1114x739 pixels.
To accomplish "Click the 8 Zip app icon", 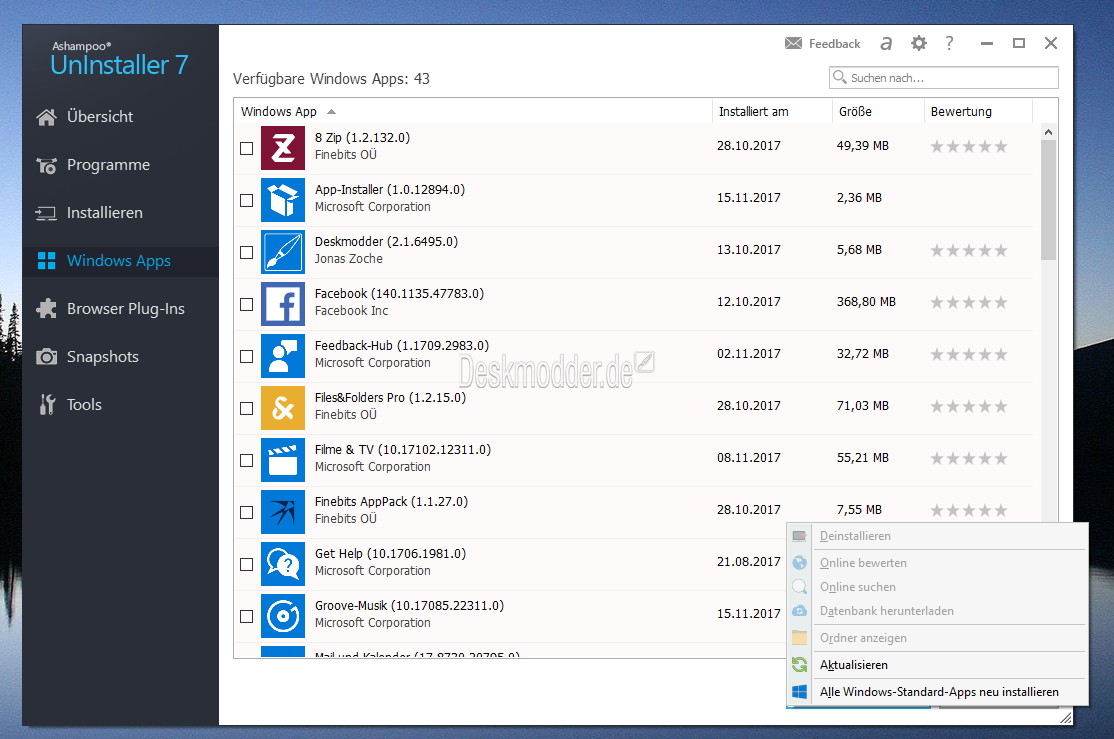I will (x=283, y=148).
